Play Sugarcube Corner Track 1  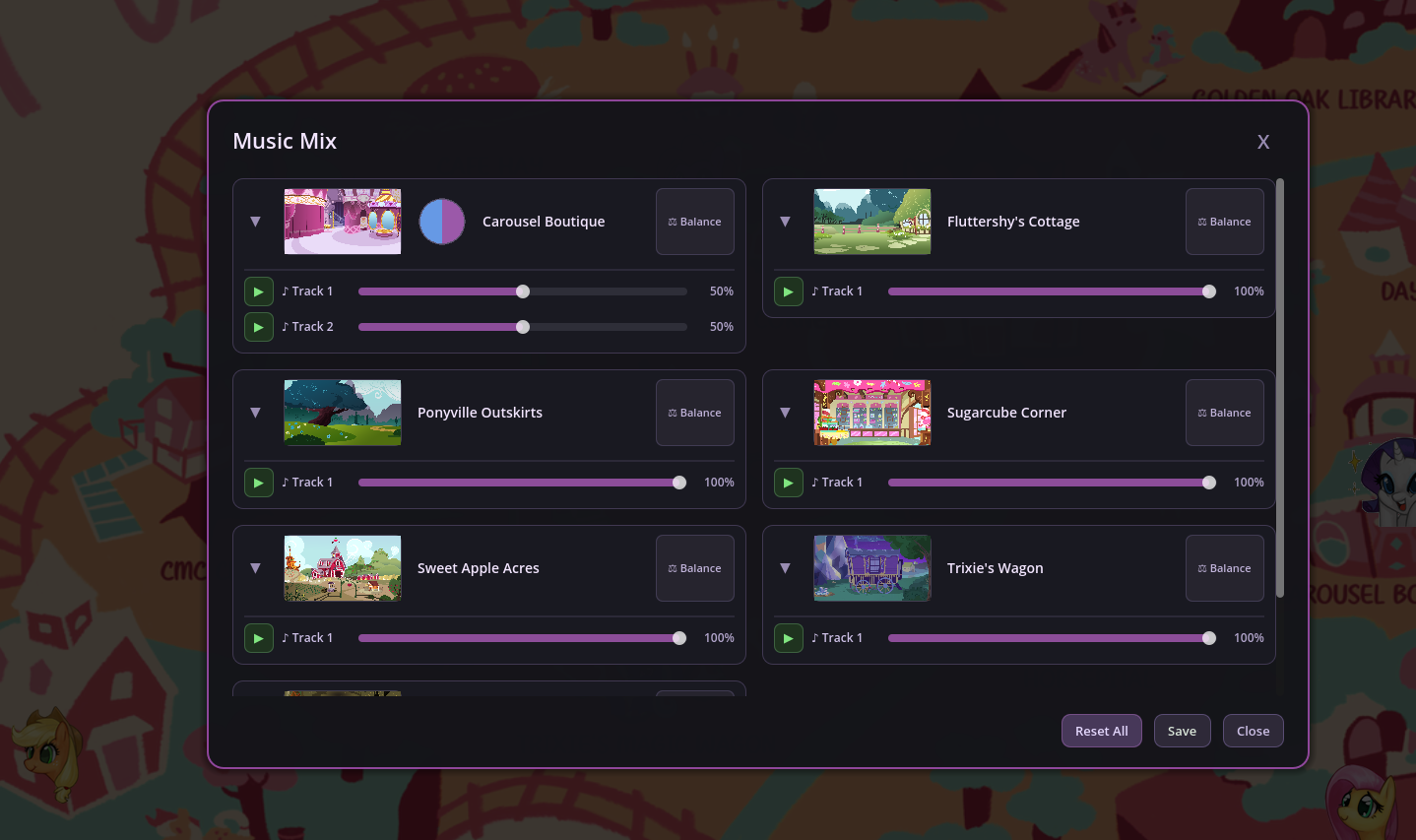point(788,483)
